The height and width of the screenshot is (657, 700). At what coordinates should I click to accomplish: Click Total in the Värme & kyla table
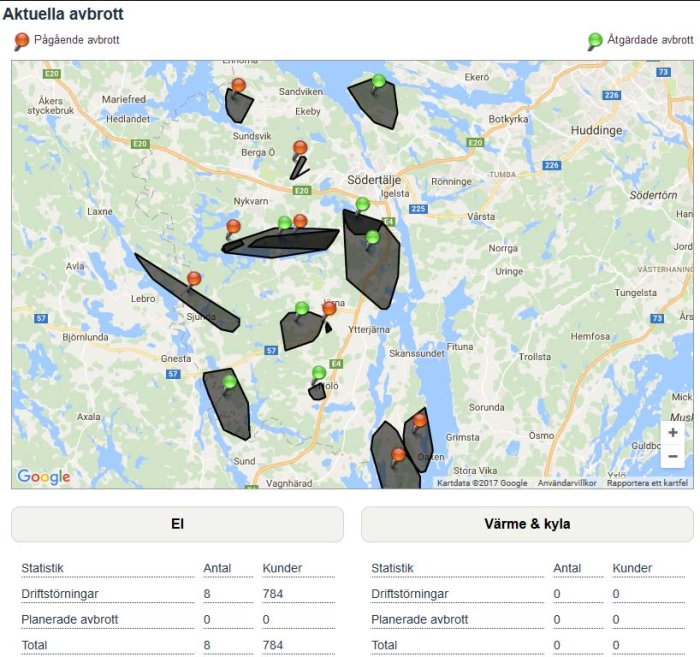tap(384, 645)
